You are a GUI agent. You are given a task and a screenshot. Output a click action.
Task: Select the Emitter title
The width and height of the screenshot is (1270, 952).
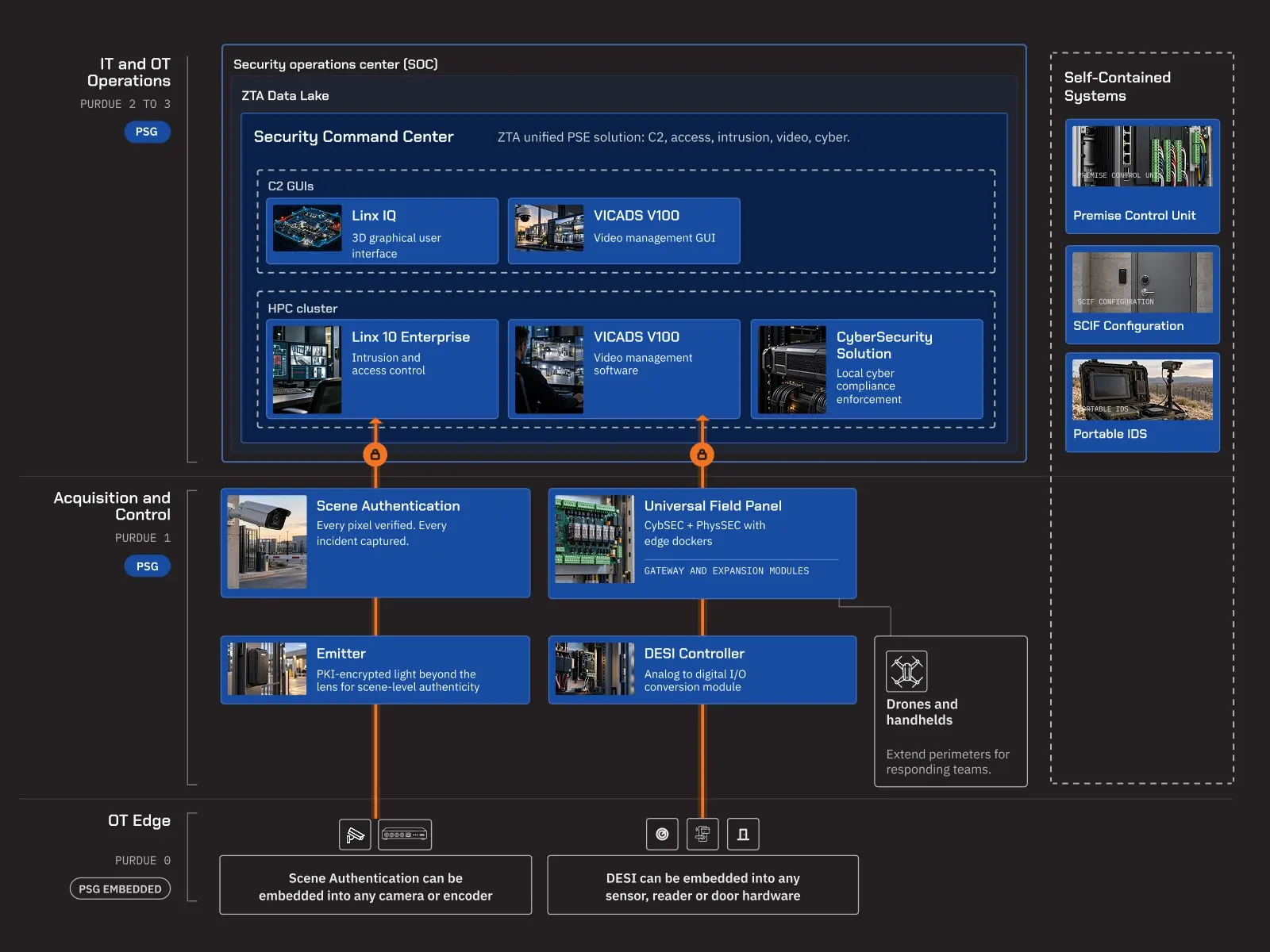coord(341,654)
